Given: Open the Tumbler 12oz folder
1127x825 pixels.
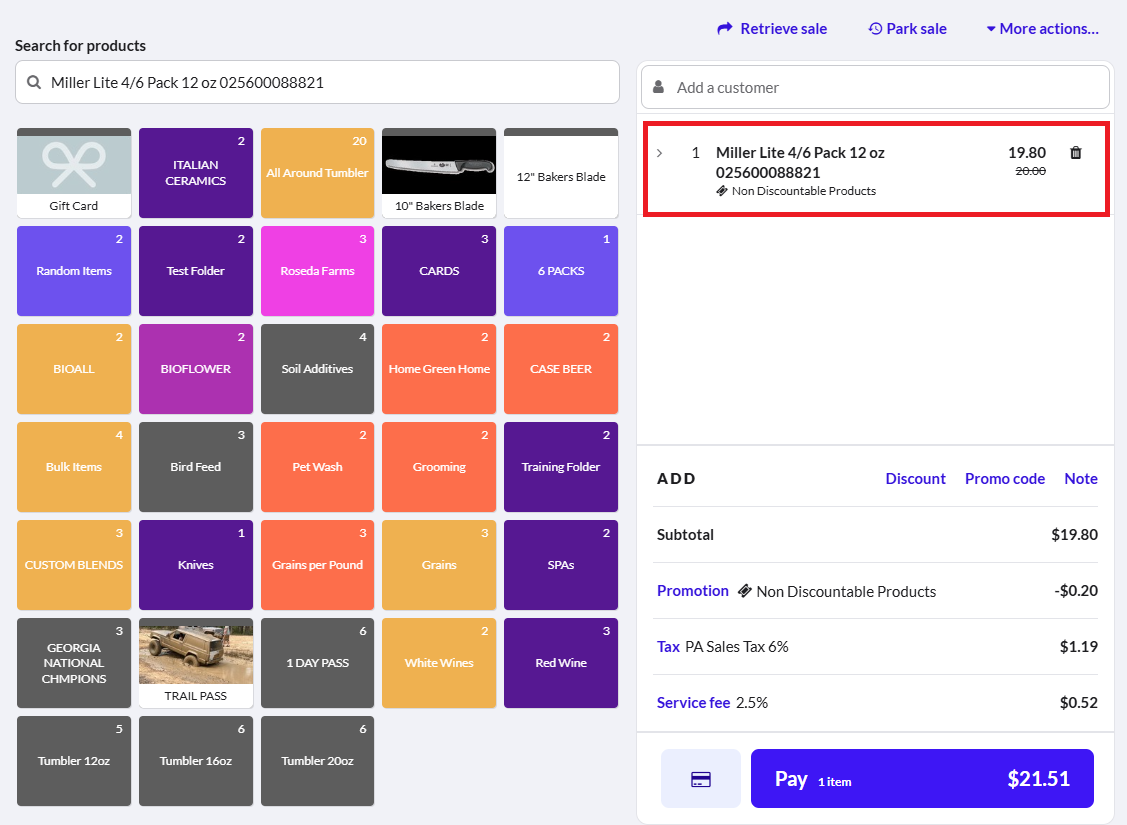Looking at the screenshot, I should (x=74, y=761).
